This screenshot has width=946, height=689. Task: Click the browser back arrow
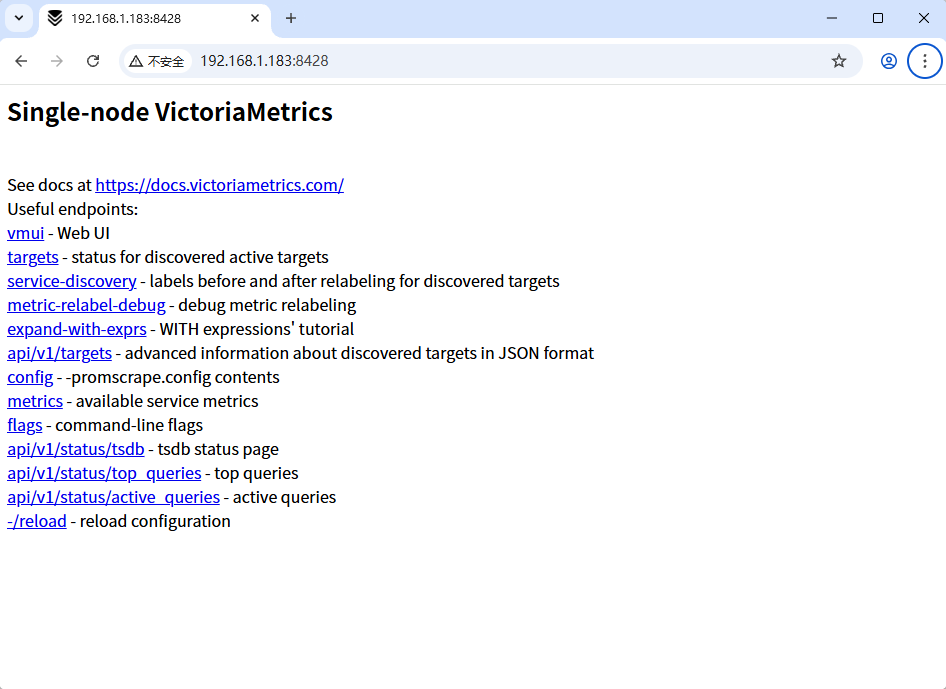pos(21,61)
